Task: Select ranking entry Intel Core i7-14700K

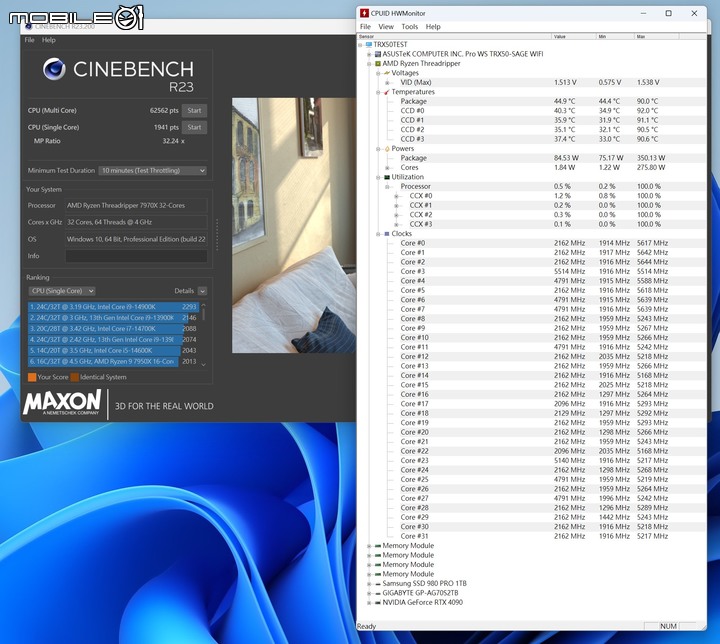Action: click(x=113, y=328)
